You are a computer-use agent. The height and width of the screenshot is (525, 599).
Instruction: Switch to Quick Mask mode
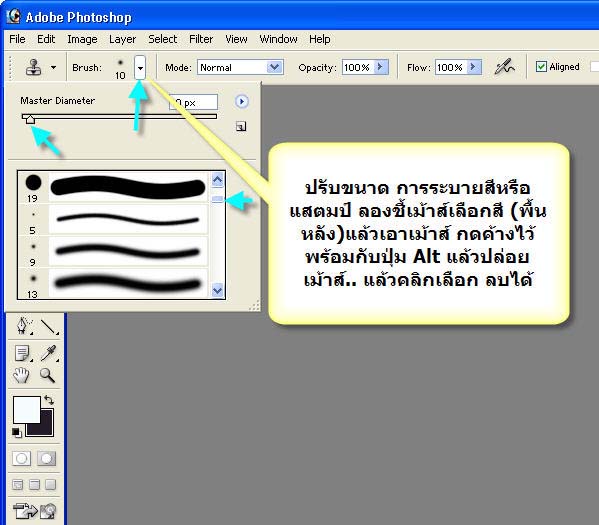coord(47,459)
